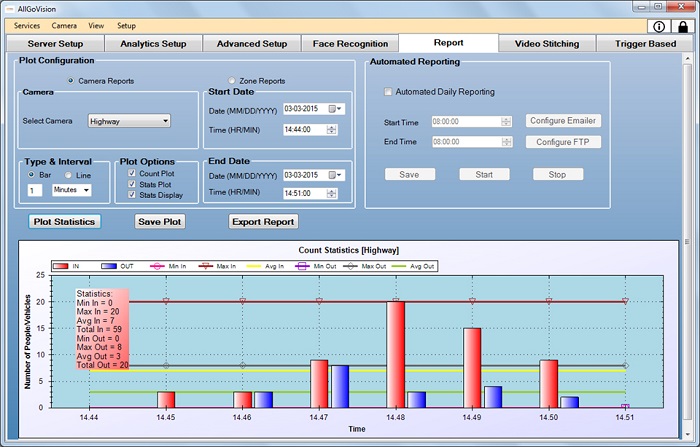Click the padlock icon in title area
This screenshot has height=447, width=700.
pyautogui.click(x=683, y=27)
